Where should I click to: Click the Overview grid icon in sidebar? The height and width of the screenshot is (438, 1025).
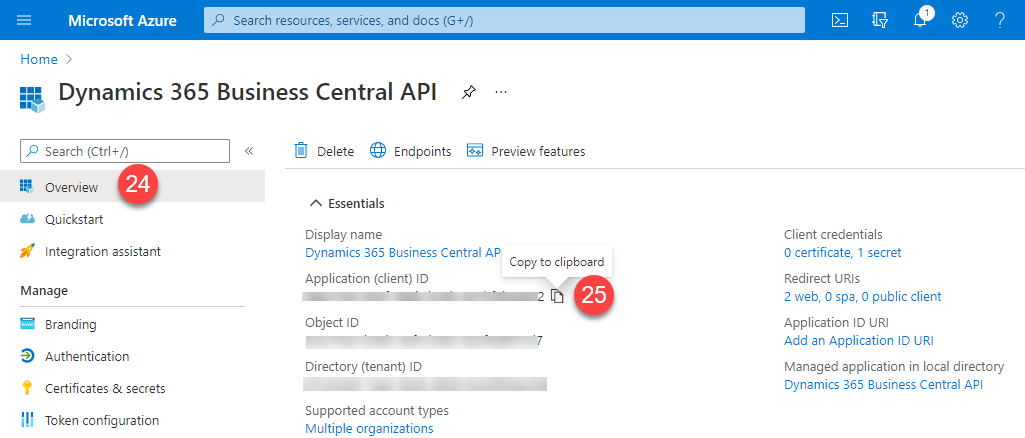[x=27, y=187]
